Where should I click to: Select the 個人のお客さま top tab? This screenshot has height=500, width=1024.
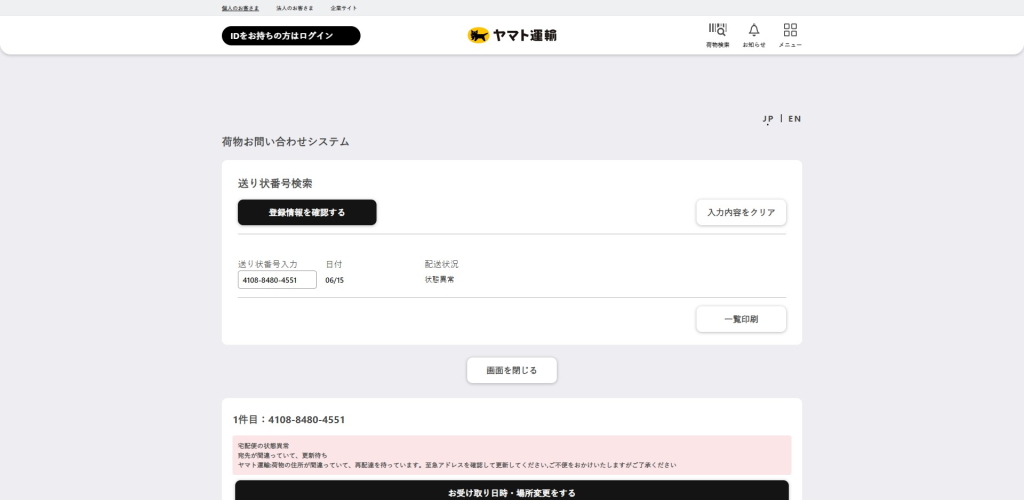[240, 8]
